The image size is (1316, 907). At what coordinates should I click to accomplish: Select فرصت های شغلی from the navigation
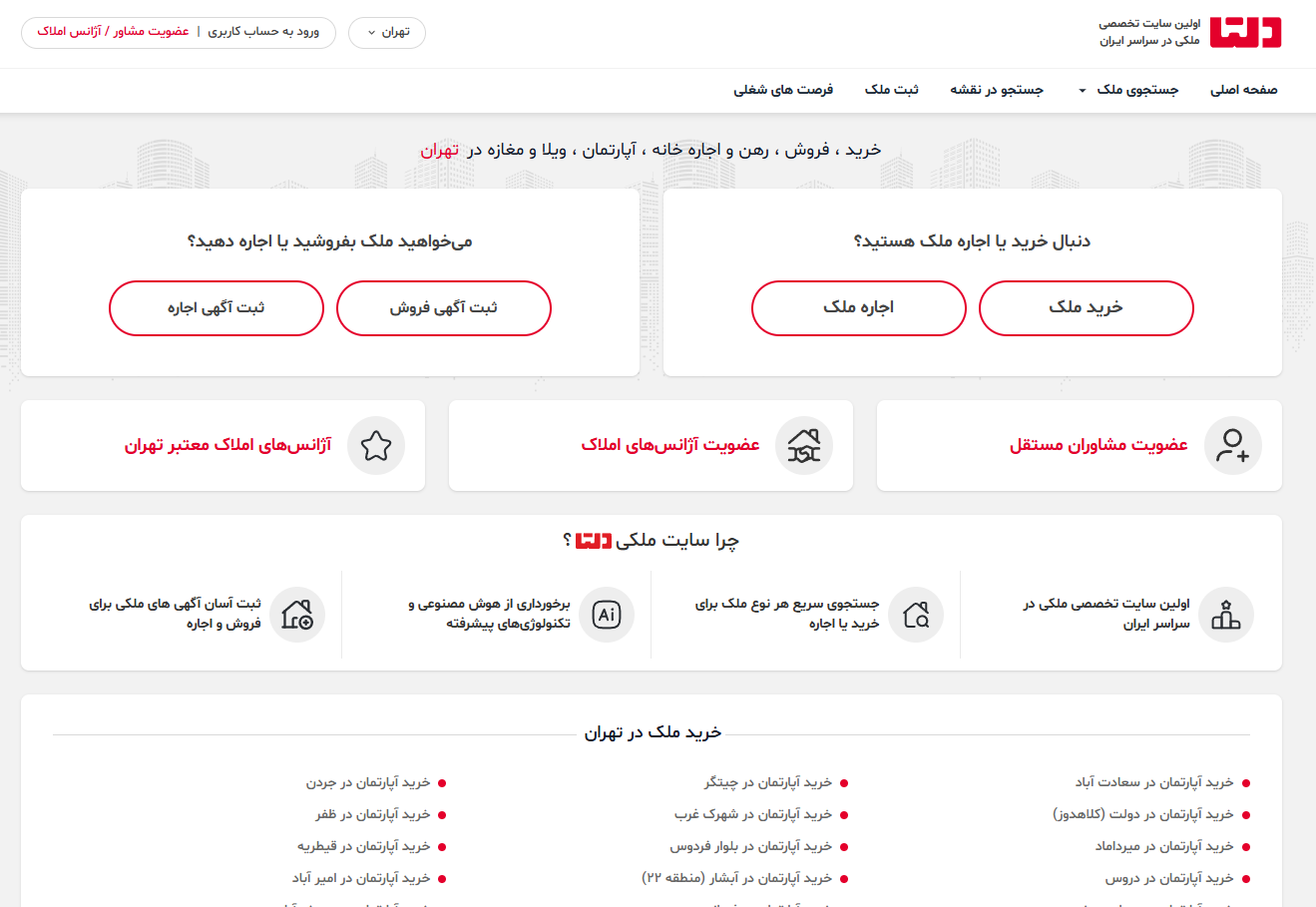pyautogui.click(x=782, y=90)
